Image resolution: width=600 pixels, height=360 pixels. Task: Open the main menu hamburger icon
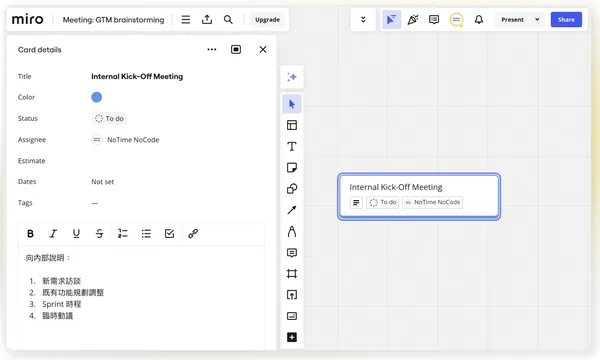pyautogui.click(x=186, y=20)
